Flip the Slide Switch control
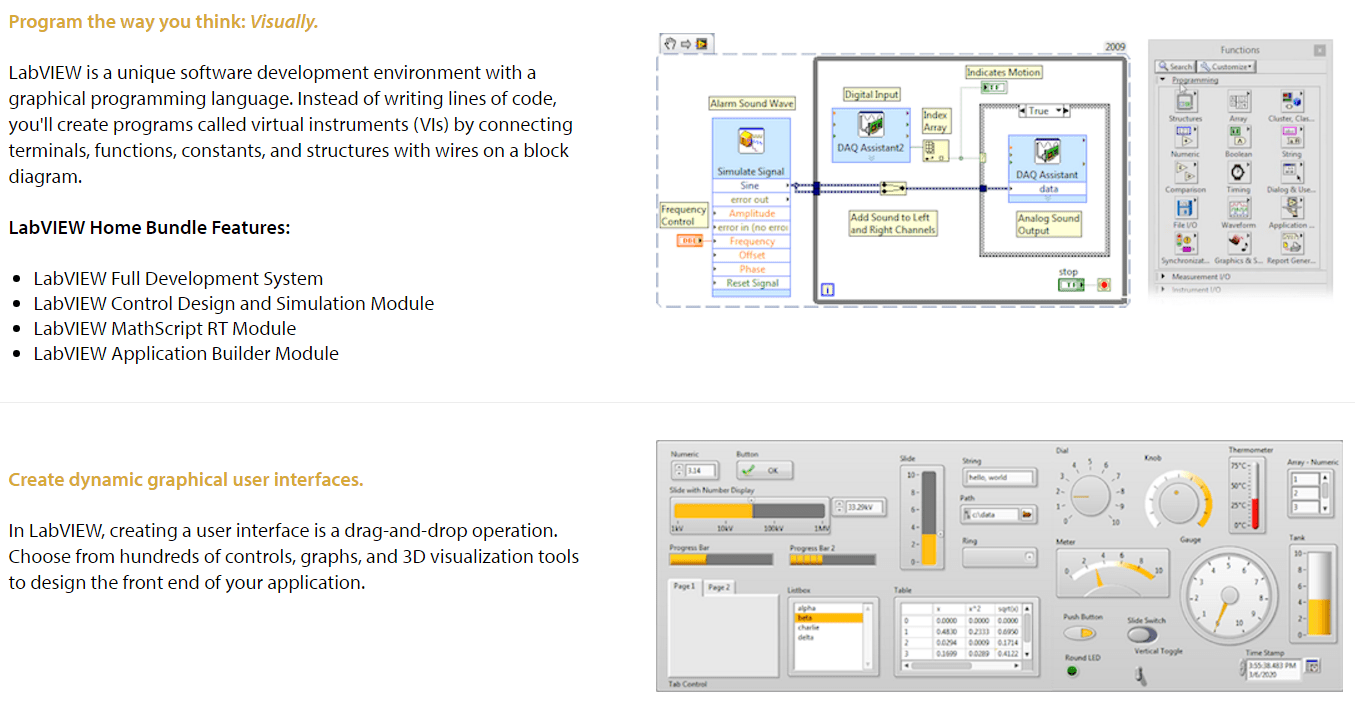The image size is (1359, 706). pos(1142,635)
